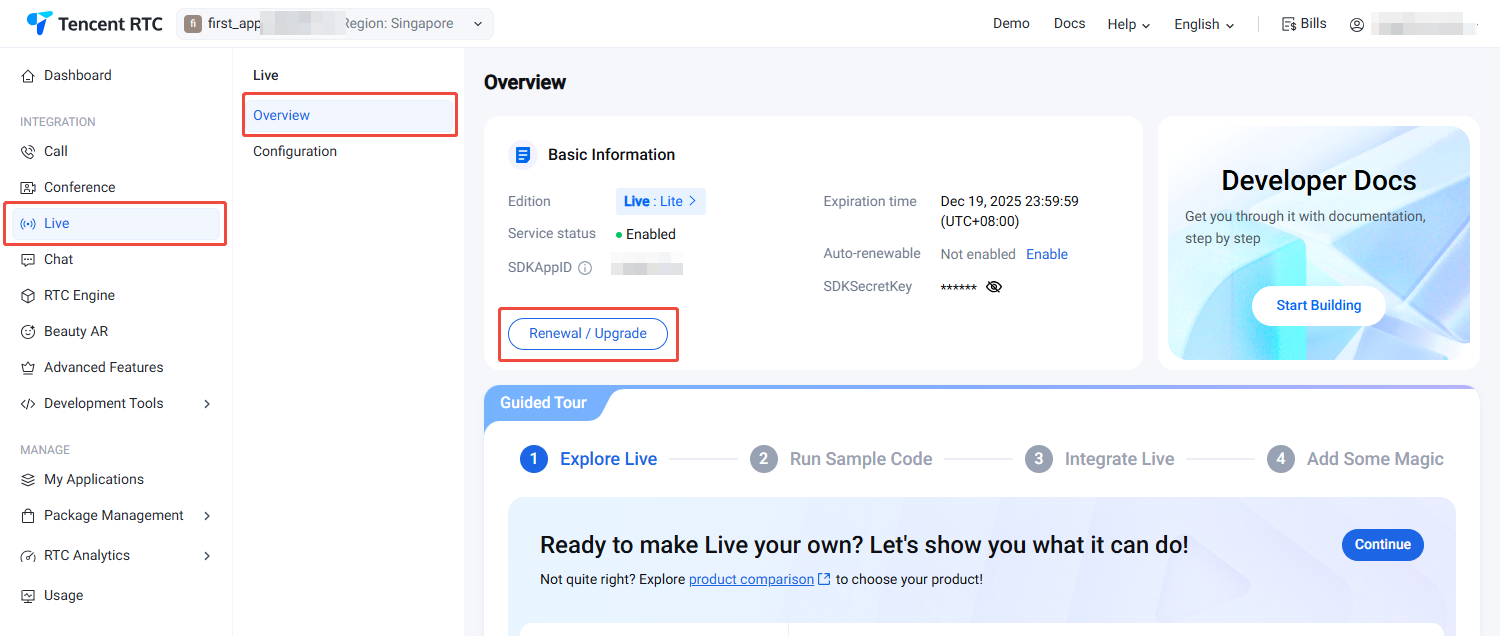1500x636 pixels.
Task: Select step 1 Explore Live
Action: click(589, 459)
